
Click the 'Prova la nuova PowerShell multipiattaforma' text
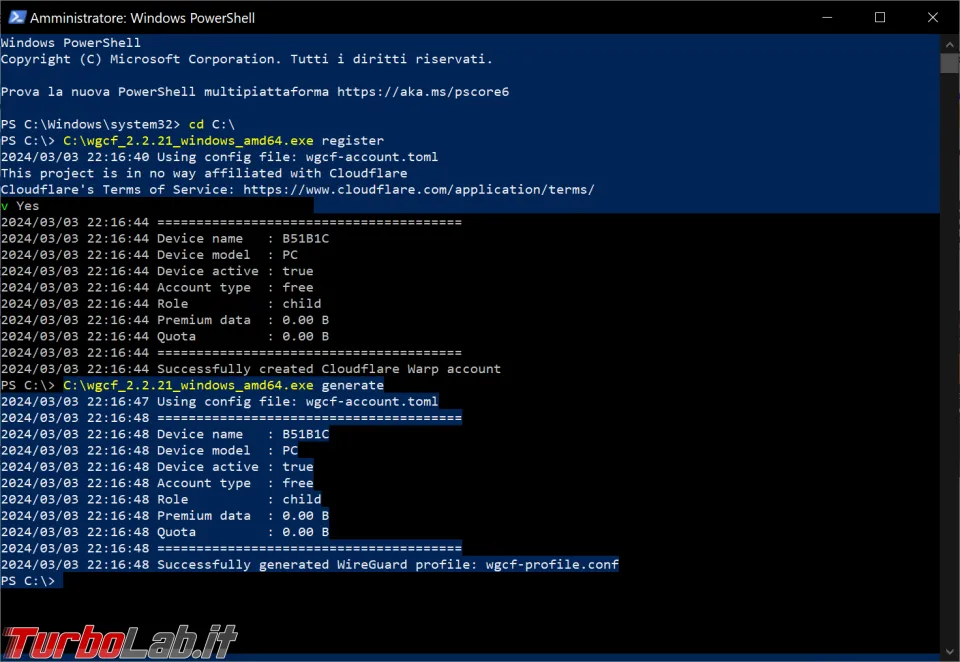pyautogui.click(x=165, y=91)
